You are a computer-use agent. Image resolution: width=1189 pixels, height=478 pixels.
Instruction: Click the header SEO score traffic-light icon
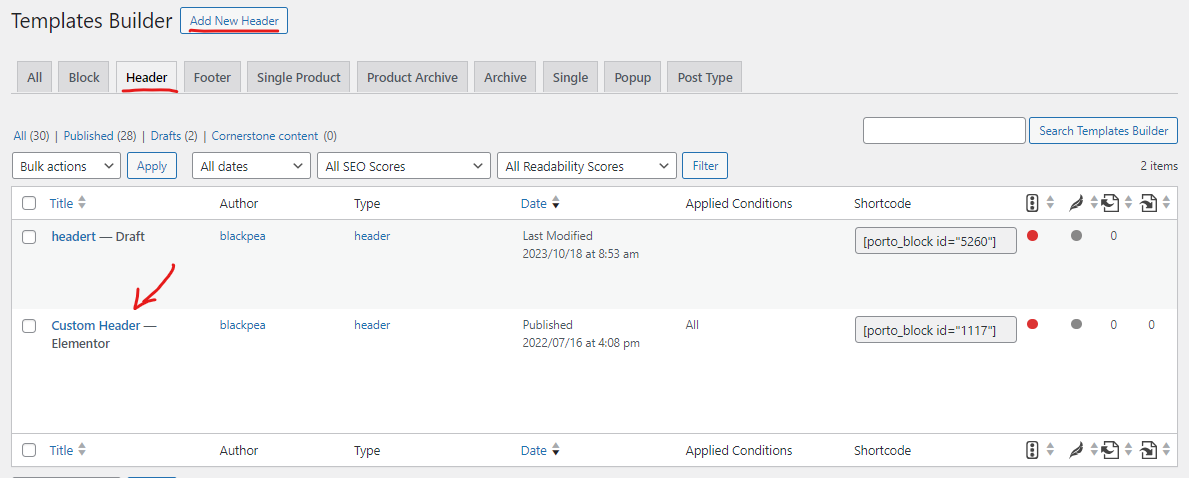[1031, 203]
